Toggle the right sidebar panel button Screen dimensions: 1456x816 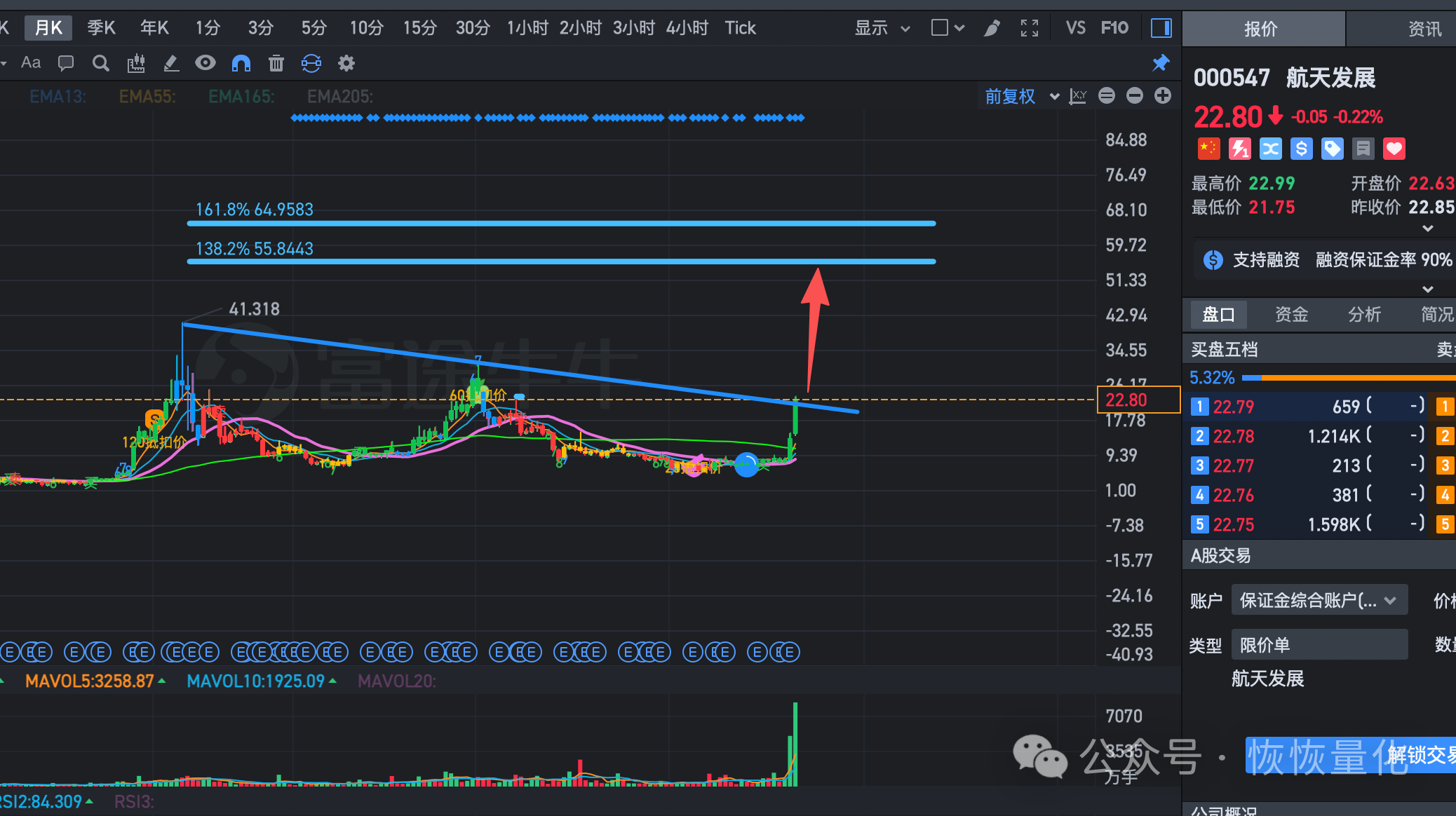[1161, 28]
